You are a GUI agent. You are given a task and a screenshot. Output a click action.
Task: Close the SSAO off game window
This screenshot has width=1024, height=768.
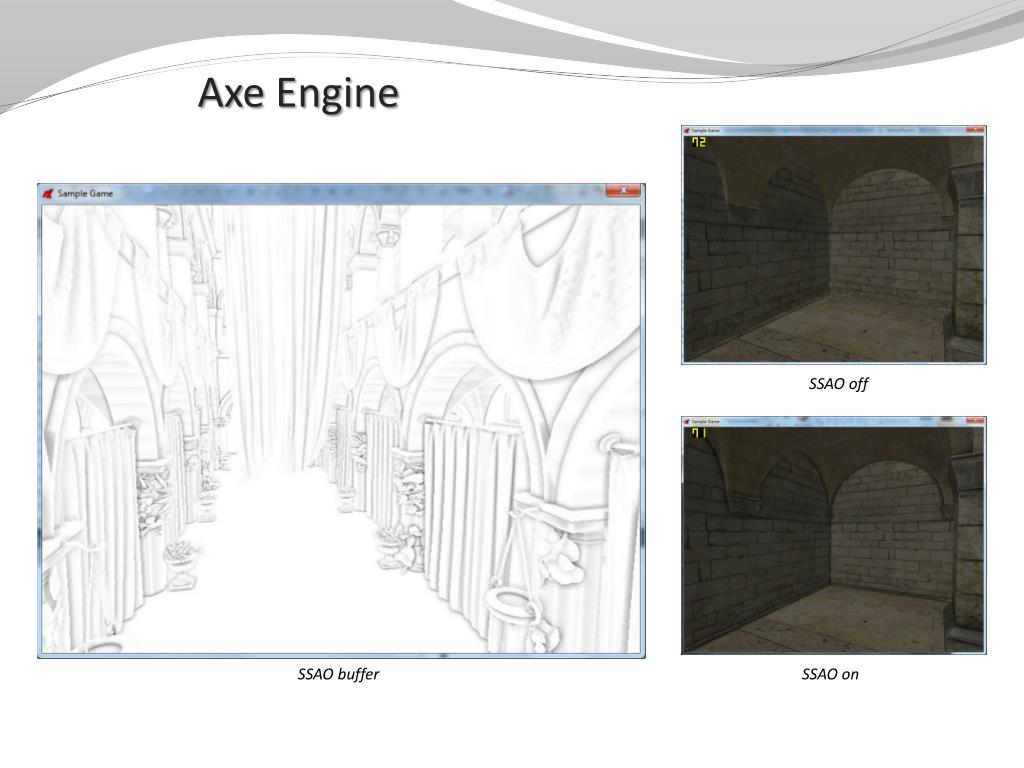pyautogui.click(x=975, y=130)
